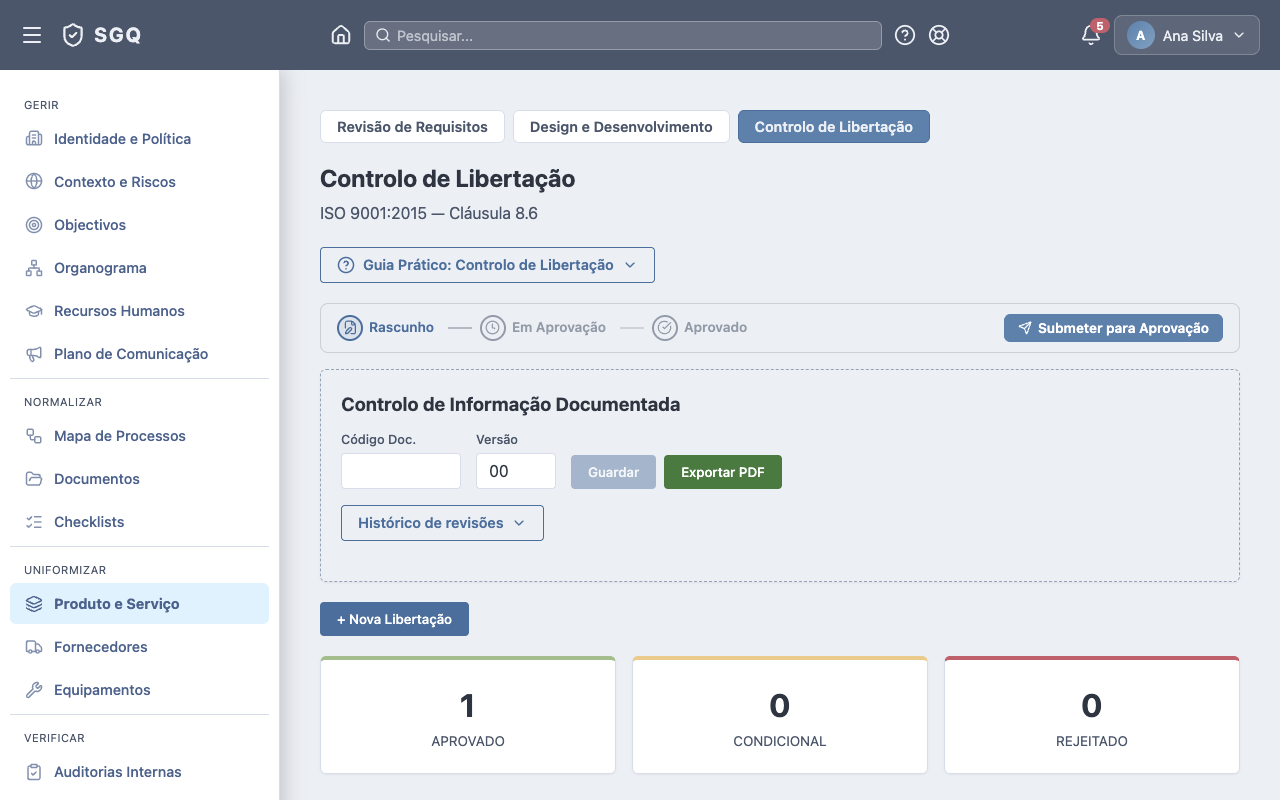Click the Em Aprovação clock icon
The width and height of the screenshot is (1280, 800).
coord(493,328)
